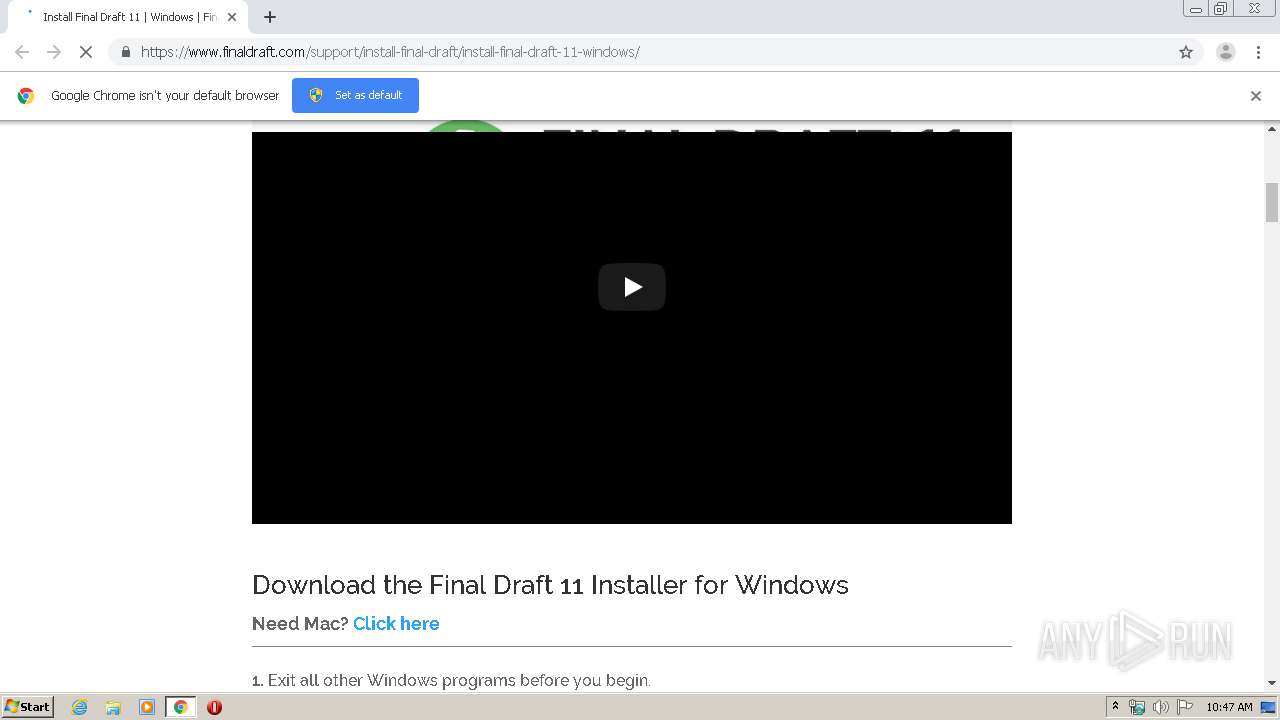Stop loading the page
This screenshot has height=720, width=1280.
tap(86, 52)
